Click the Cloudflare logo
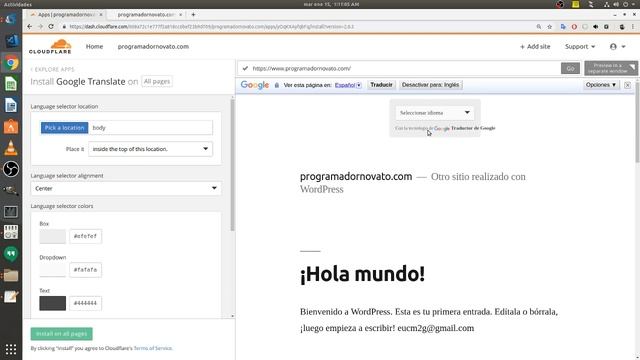The height and width of the screenshot is (360, 640). click(50, 47)
